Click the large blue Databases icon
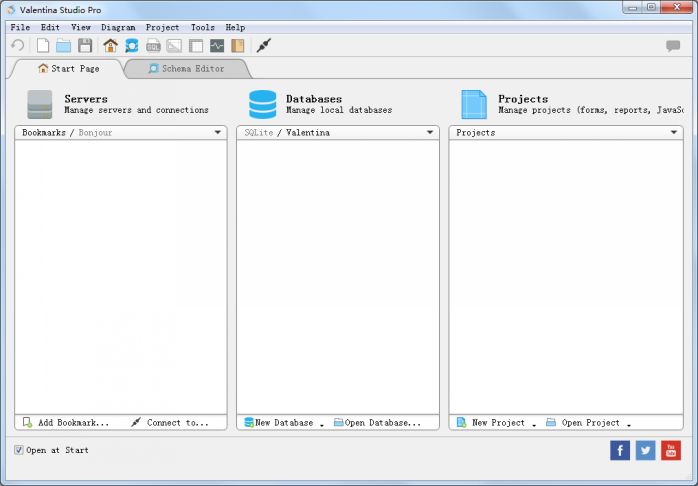Viewport: 698px width, 486px height. click(x=263, y=105)
